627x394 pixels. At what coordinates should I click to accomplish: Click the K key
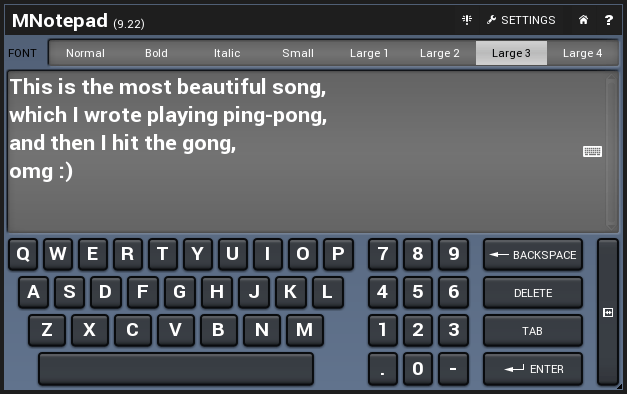291,292
